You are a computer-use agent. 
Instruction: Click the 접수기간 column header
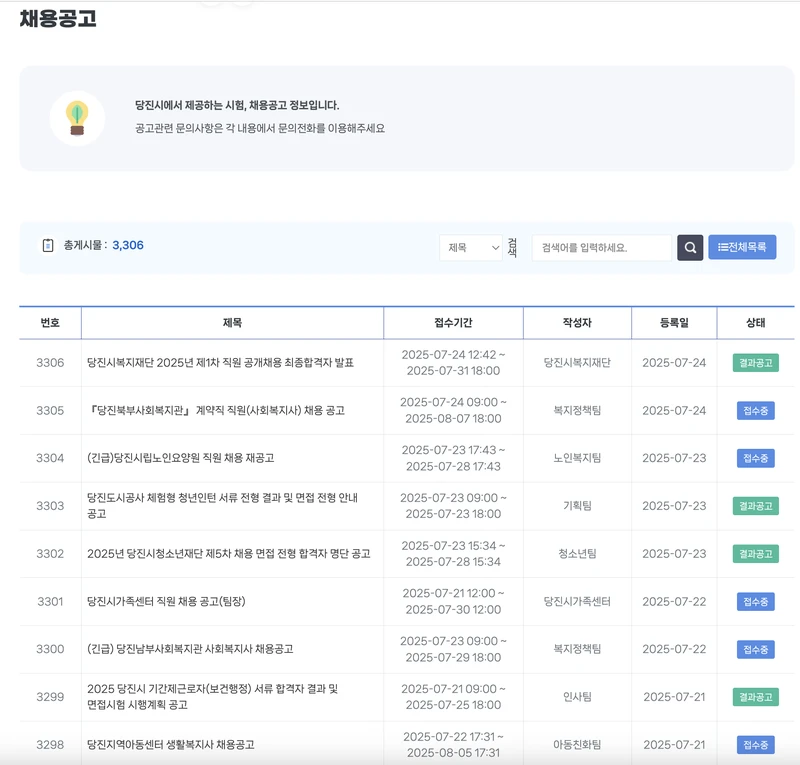pos(452,322)
